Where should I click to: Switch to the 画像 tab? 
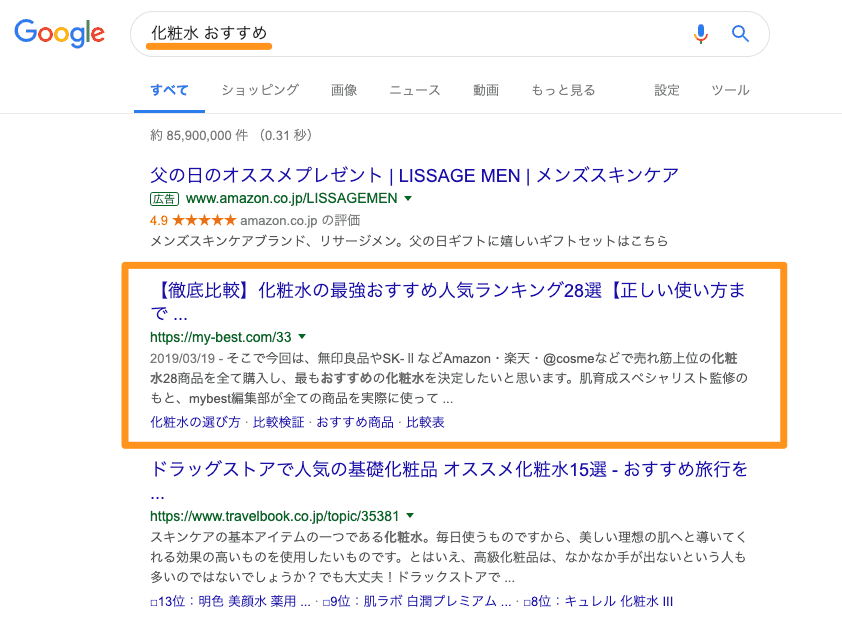tap(344, 90)
